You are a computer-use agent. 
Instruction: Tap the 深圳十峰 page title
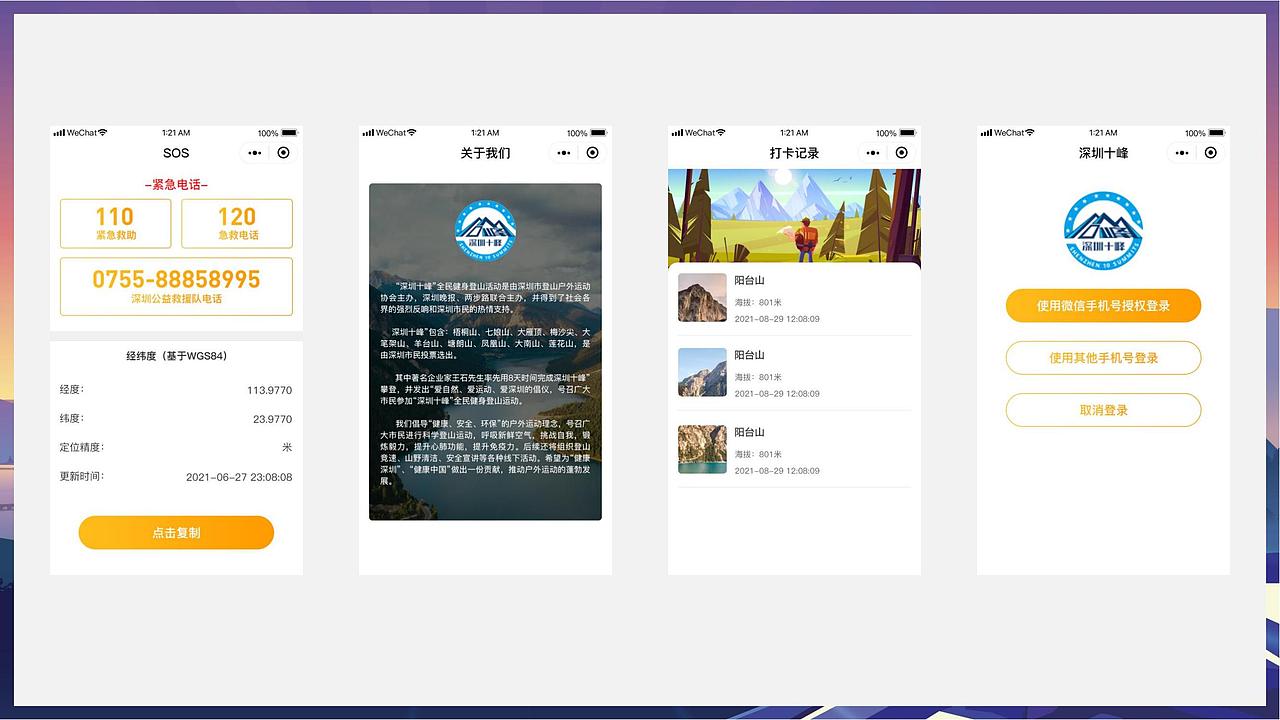1103,153
